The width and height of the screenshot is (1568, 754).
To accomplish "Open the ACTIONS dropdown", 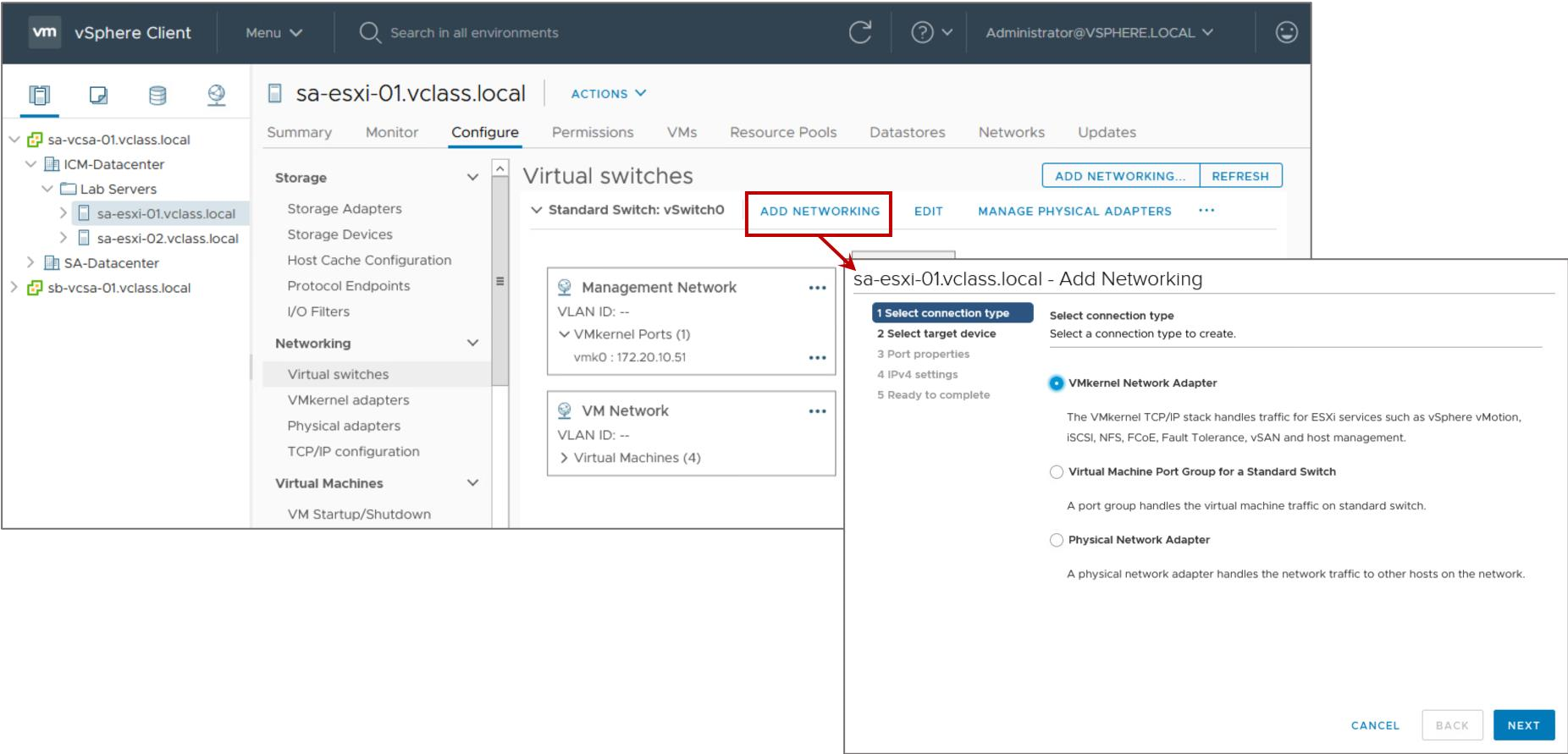I will pos(609,93).
